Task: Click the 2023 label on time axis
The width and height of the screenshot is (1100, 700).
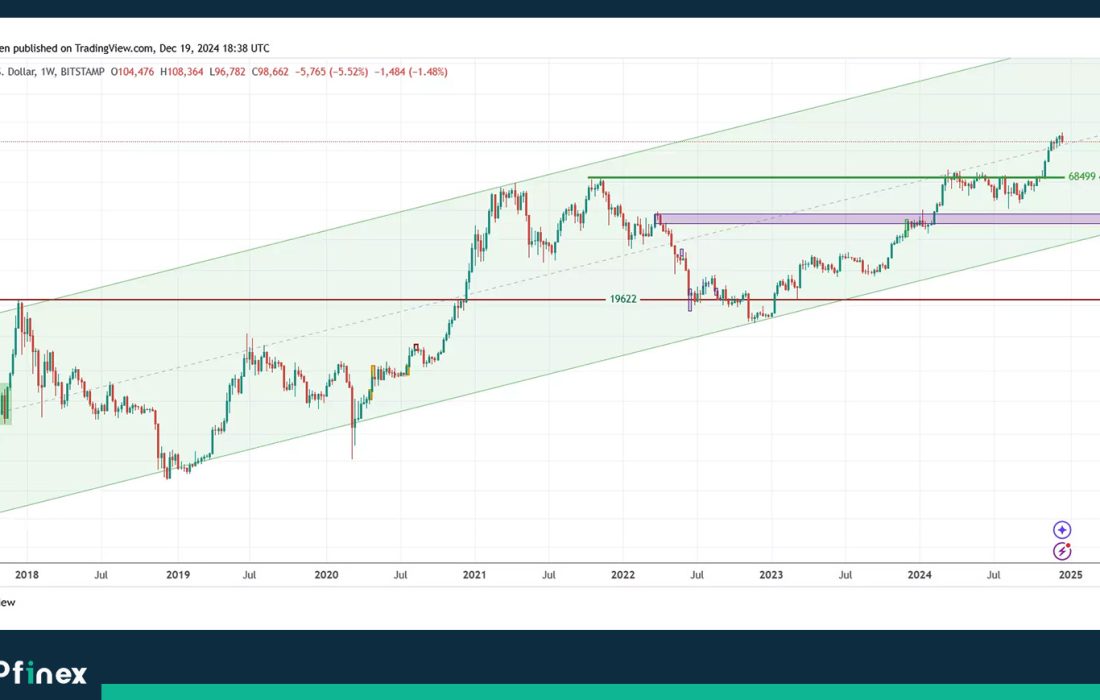Action: pos(771,575)
